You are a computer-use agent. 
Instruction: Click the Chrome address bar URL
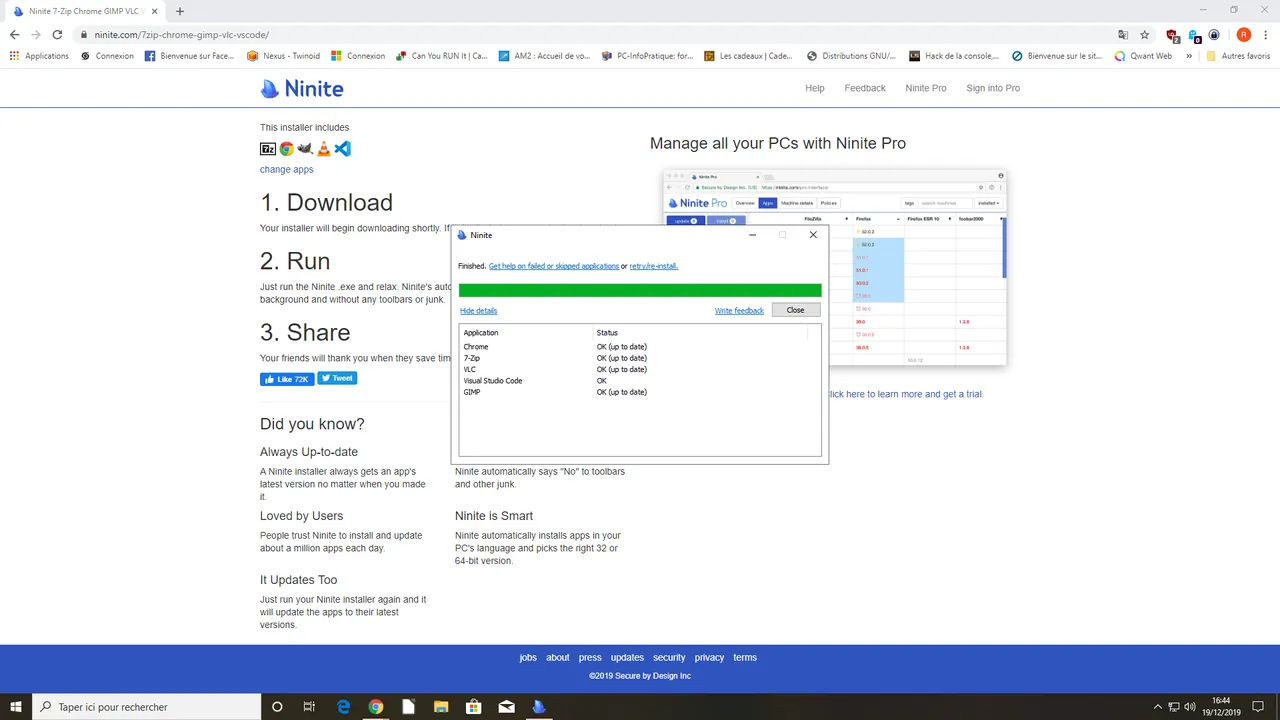pos(182,34)
